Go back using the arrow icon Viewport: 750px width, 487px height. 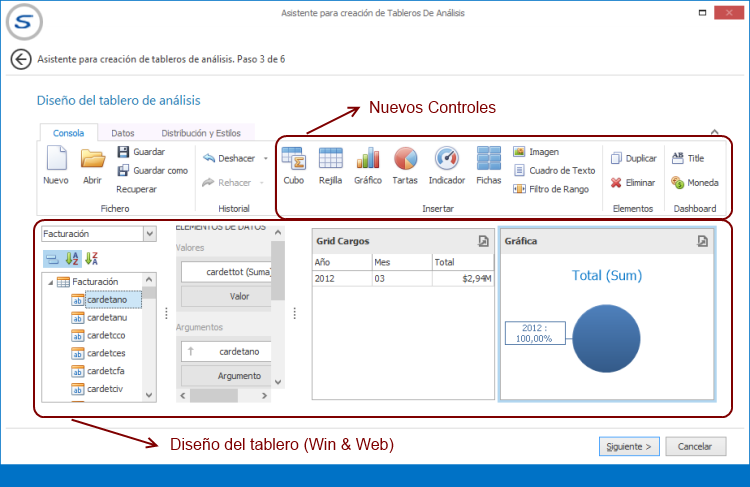coord(20,59)
